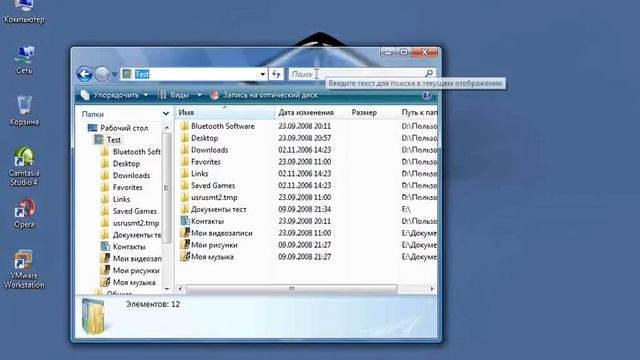Select Контакты in the folder tree
Screen dimensions: 640x360
click(123, 247)
